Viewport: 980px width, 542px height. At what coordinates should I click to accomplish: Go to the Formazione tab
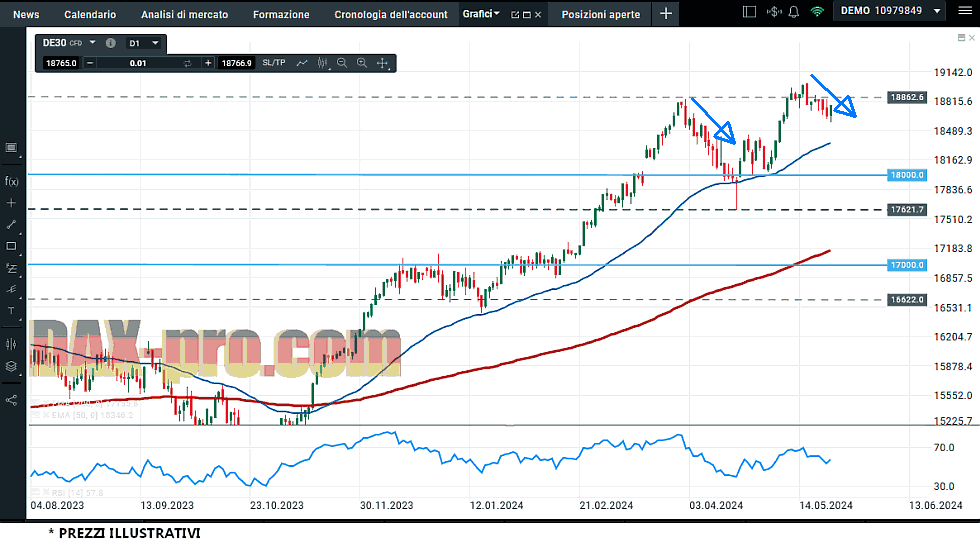[281, 14]
